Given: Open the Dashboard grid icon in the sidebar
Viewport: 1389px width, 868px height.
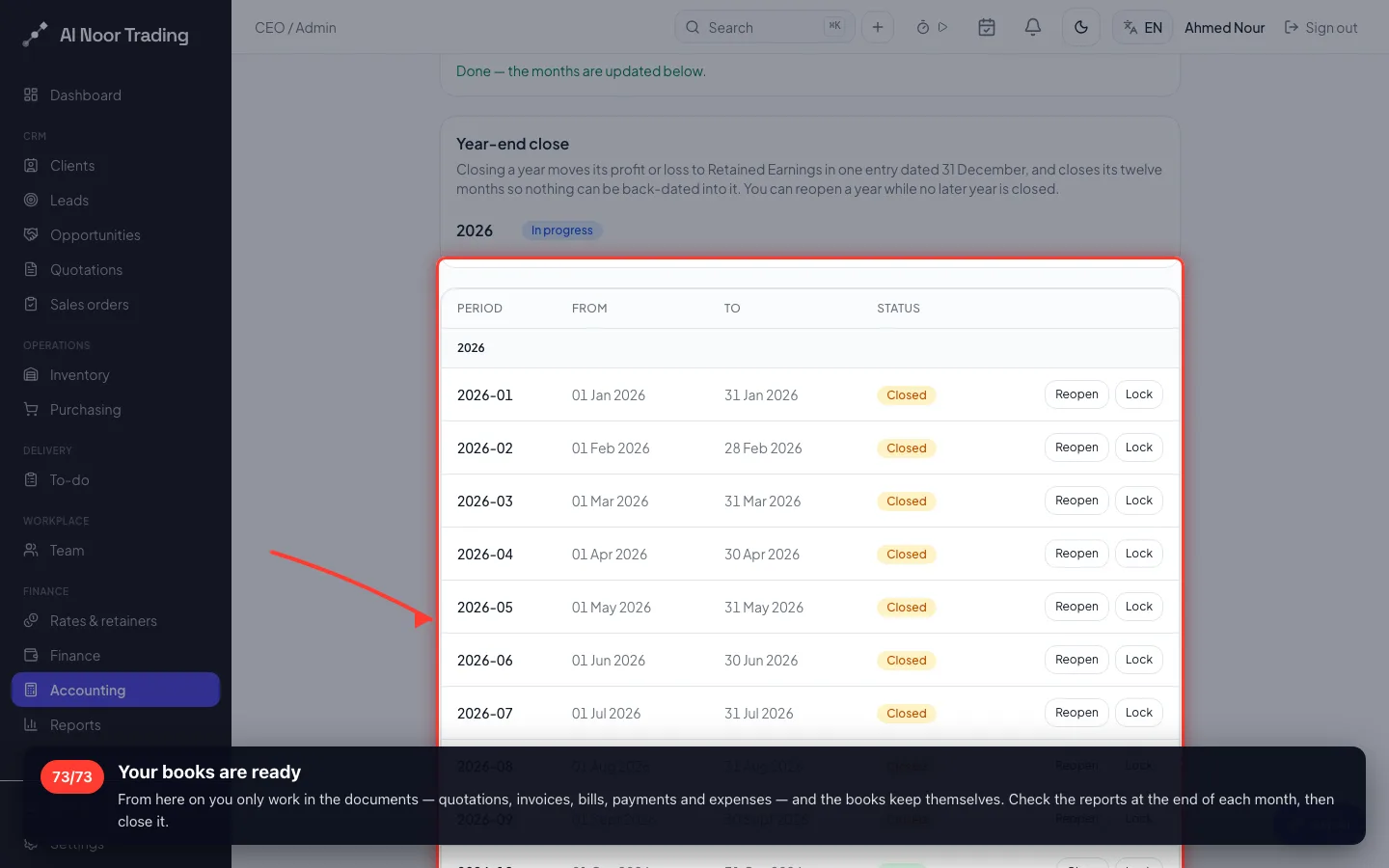Looking at the screenshot, I should point(31,95).
